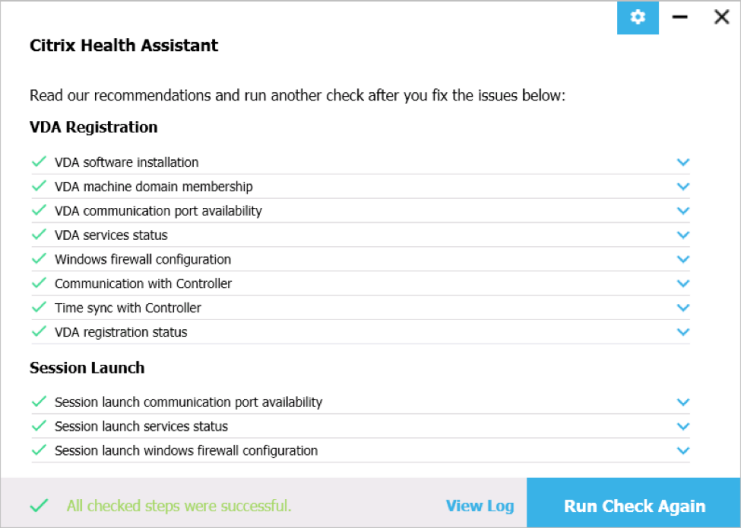Close the Citrix Health Assistant window

[722, 17]
